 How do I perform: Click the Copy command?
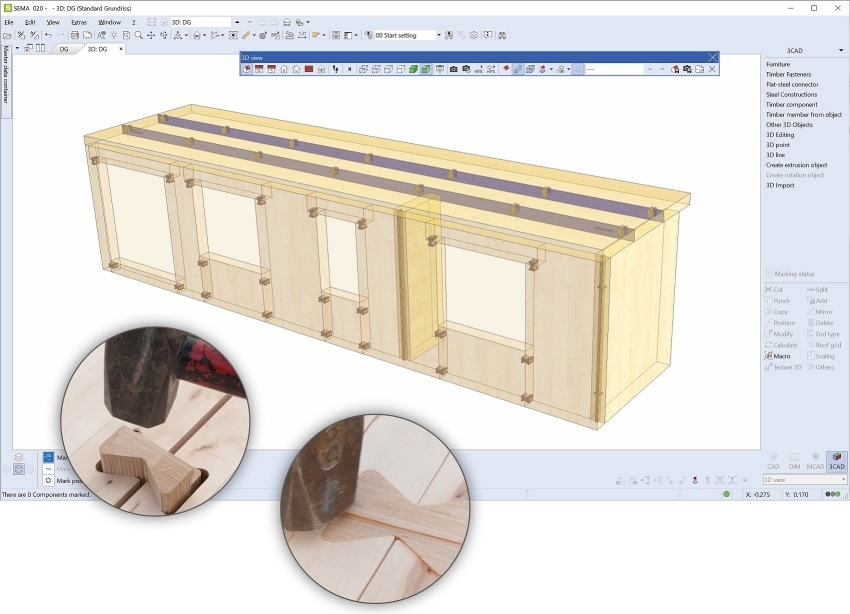tap(776, 312)
